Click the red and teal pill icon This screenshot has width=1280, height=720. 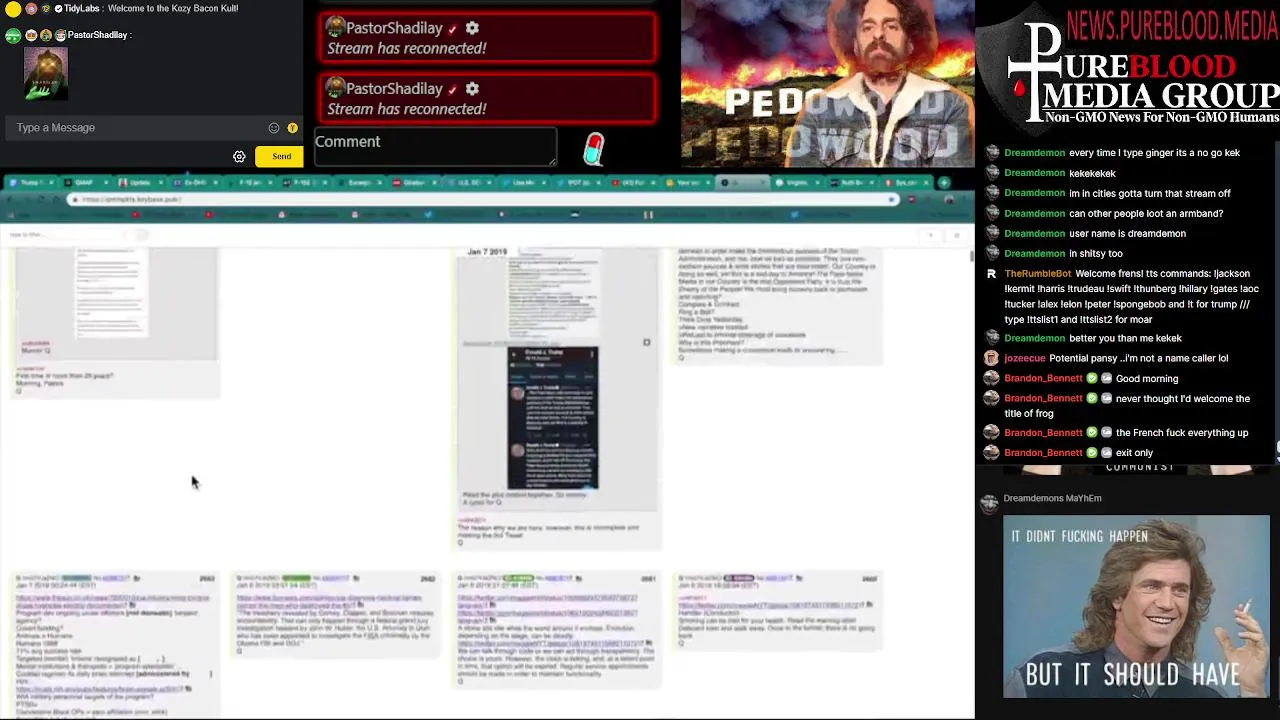(594, 150)
